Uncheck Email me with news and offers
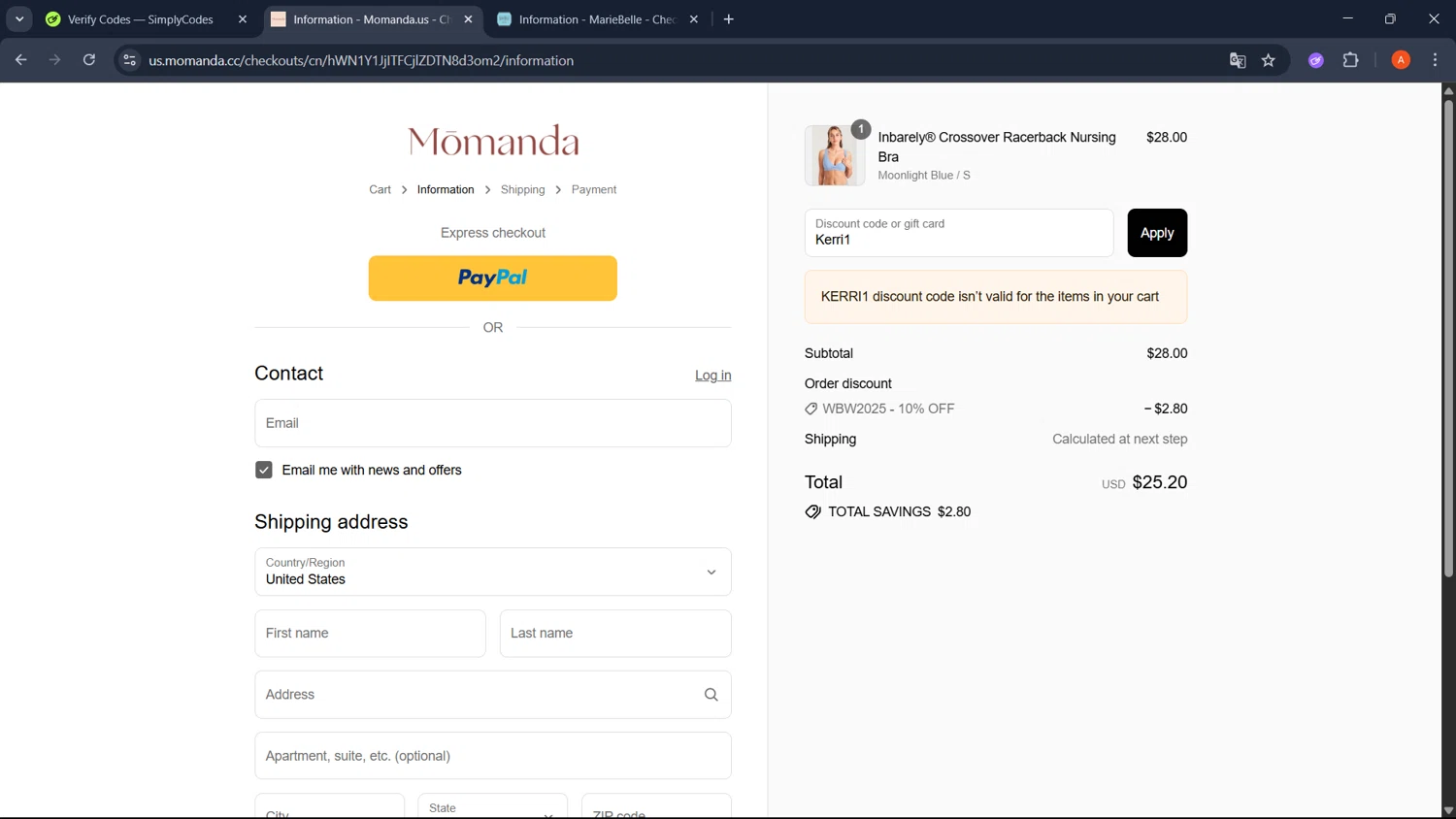Viewport: 1456px width, 819px height. (264, 470)
